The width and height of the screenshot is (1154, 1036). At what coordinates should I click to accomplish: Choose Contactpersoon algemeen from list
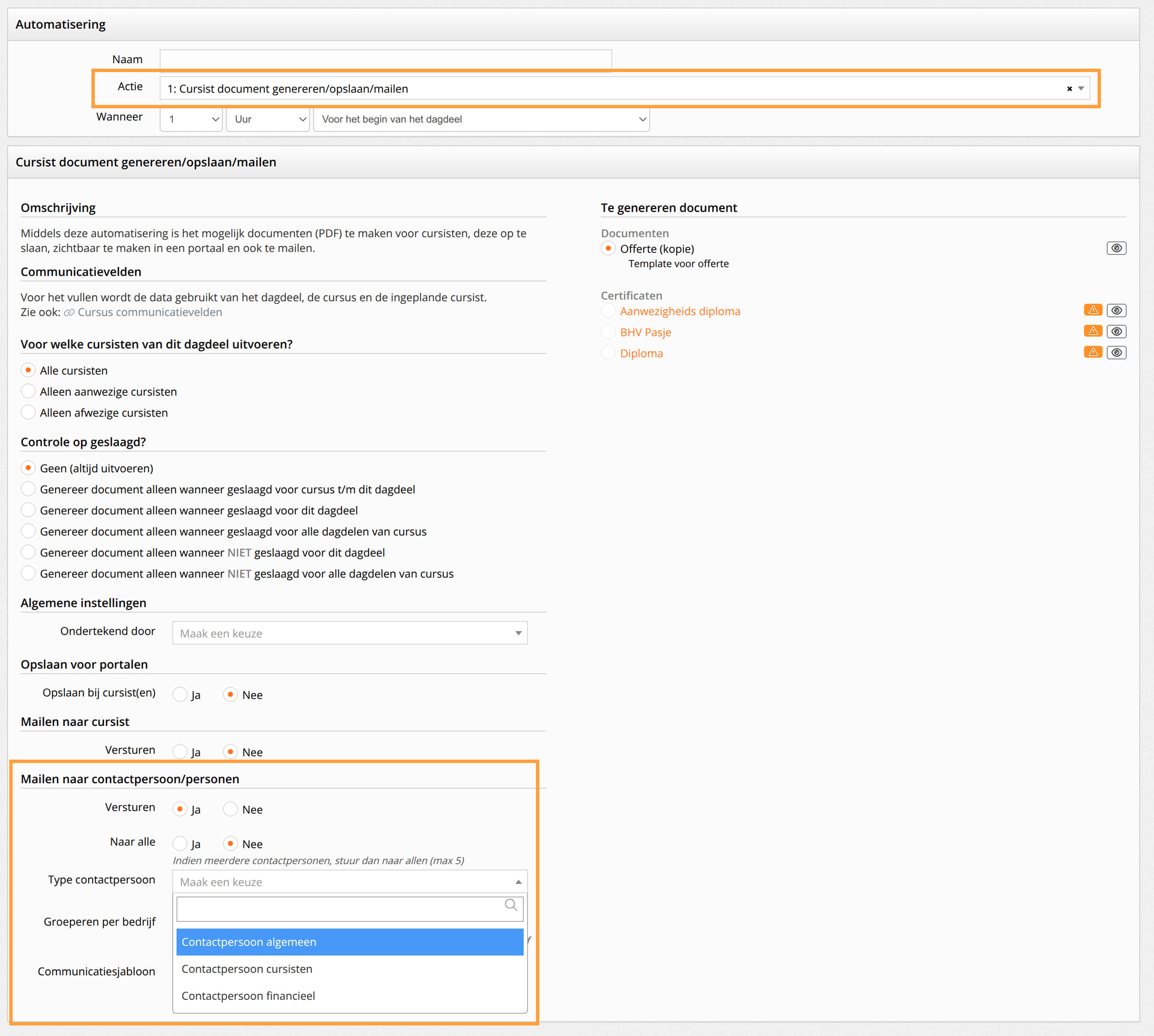[350, 942]
